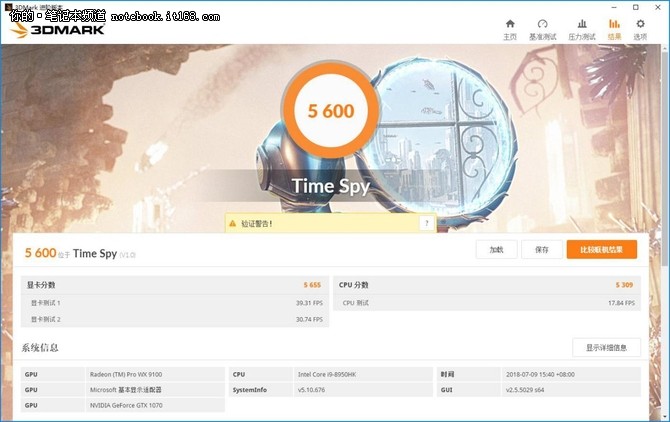670x422 pixels.
Task: Click the 5 600 位于 Time Spy result heading
Action: tap(80, 253)
